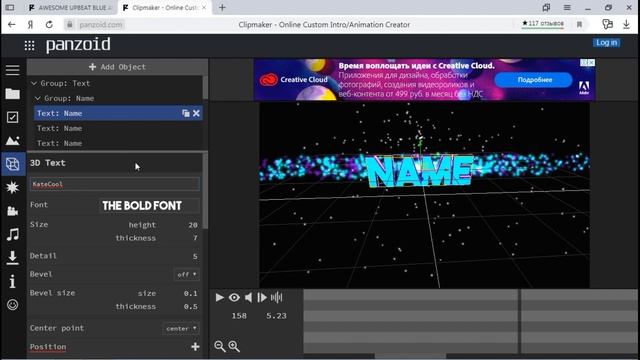
Task: Select the 3D objects cube icon
Action: click(x=13, y=164)
